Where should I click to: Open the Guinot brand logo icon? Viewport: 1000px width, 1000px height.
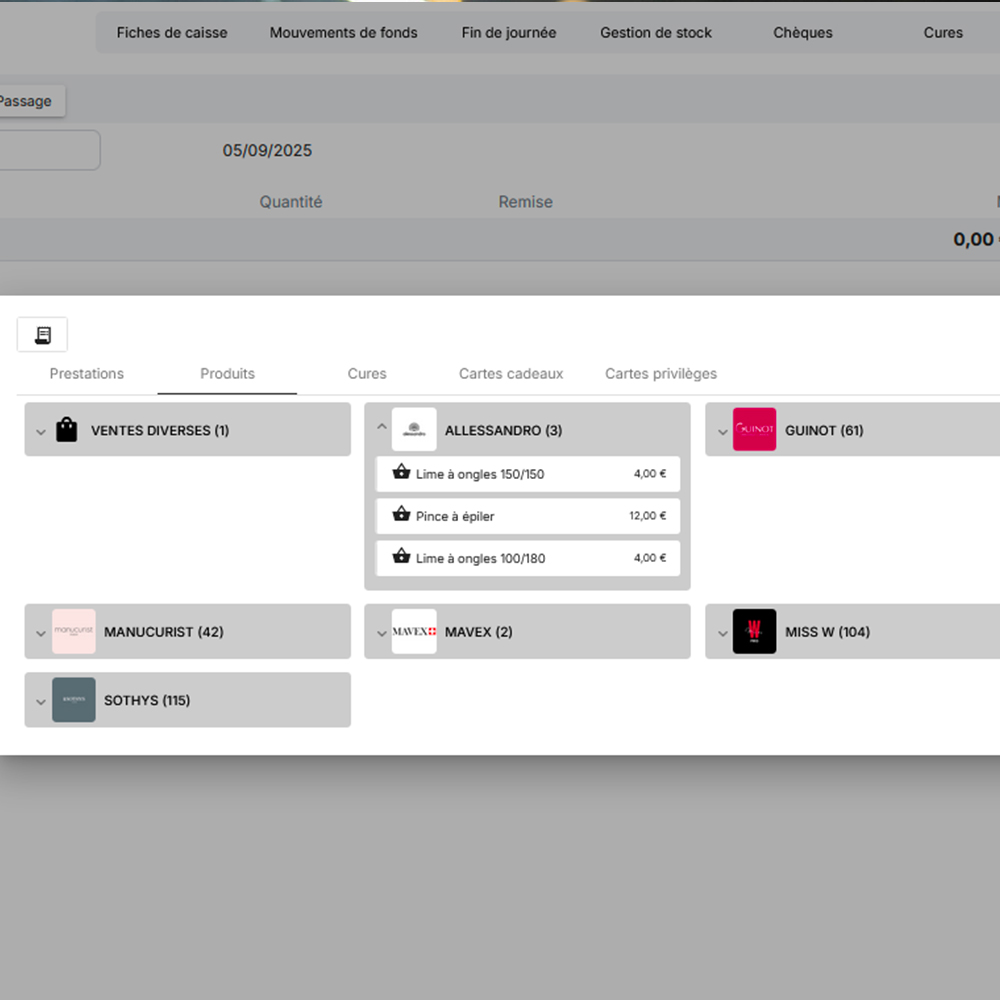pyautogui.click(x=755, y=430)
